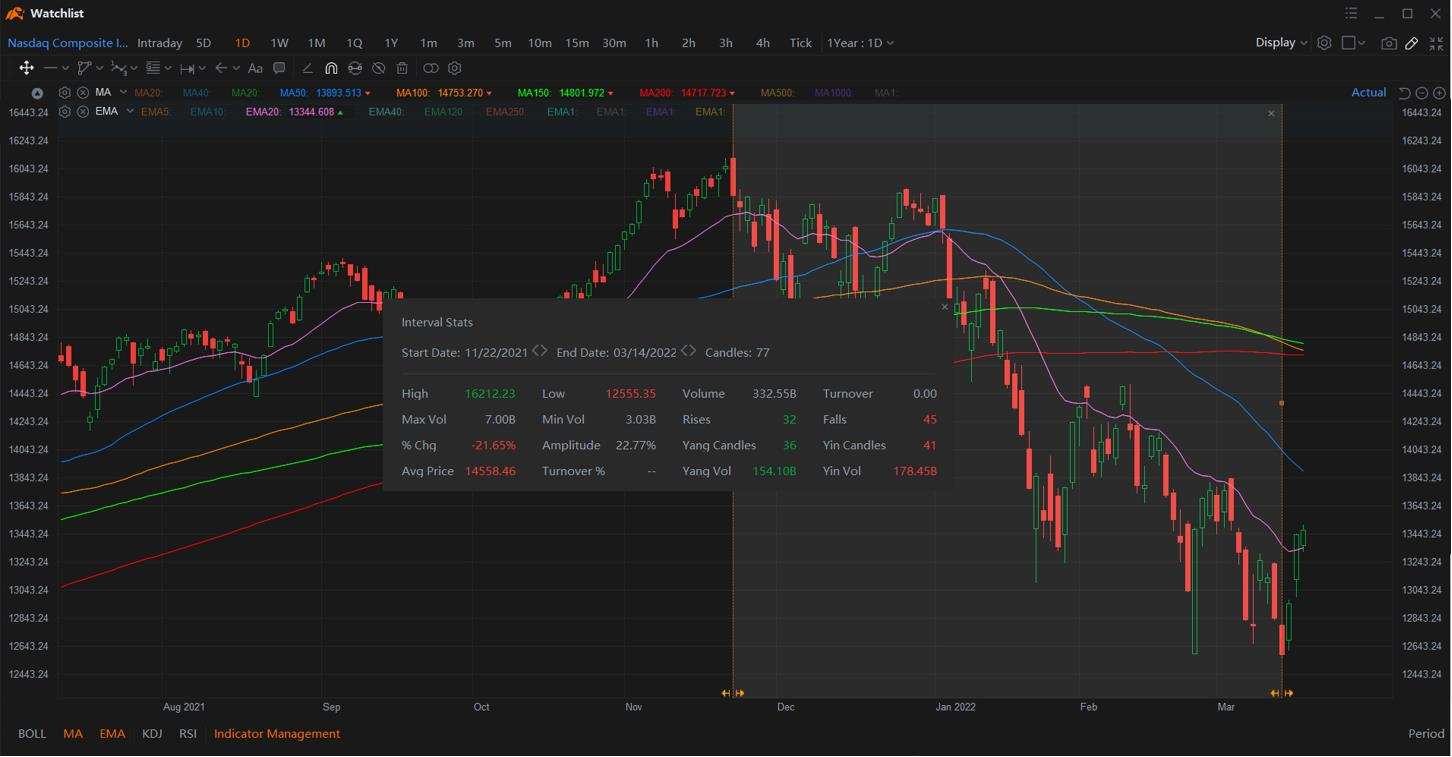Delete drawings with the trash icon

(x=402, y=68)
